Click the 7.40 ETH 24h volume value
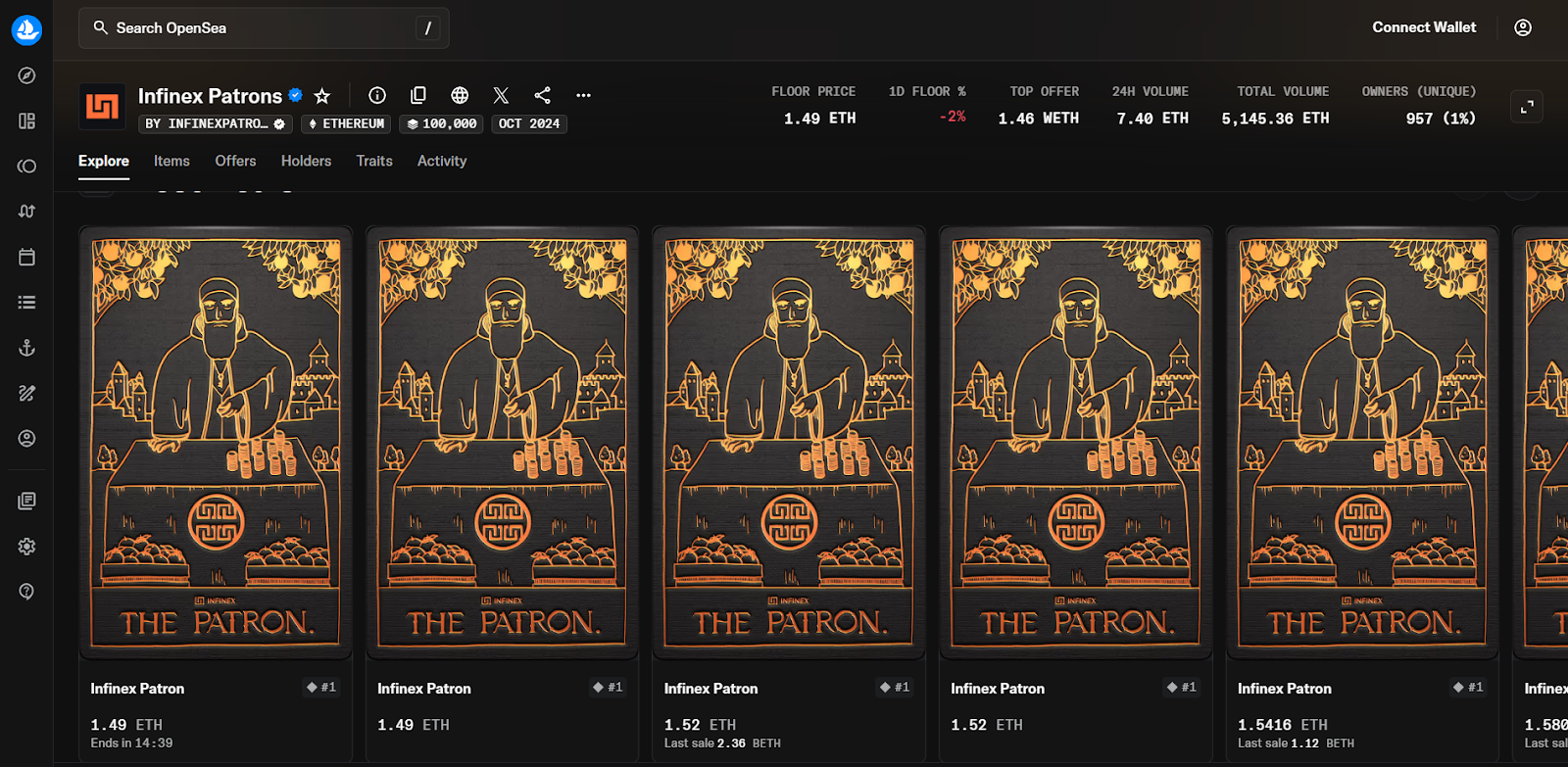 (x=1152, y=119)
